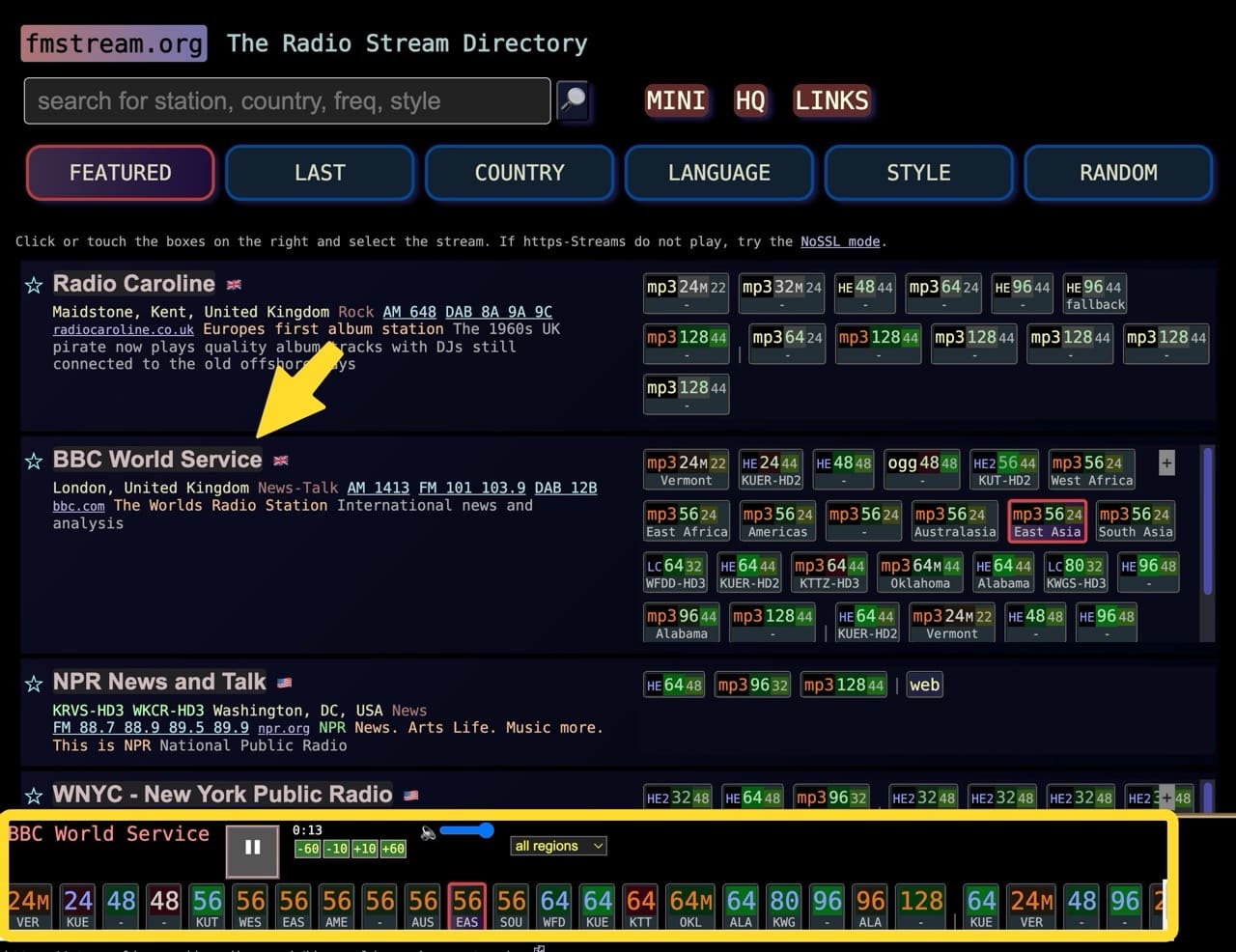
Task: Skip forward 10 seconds with +10 button
Action: tap(364, 849)
